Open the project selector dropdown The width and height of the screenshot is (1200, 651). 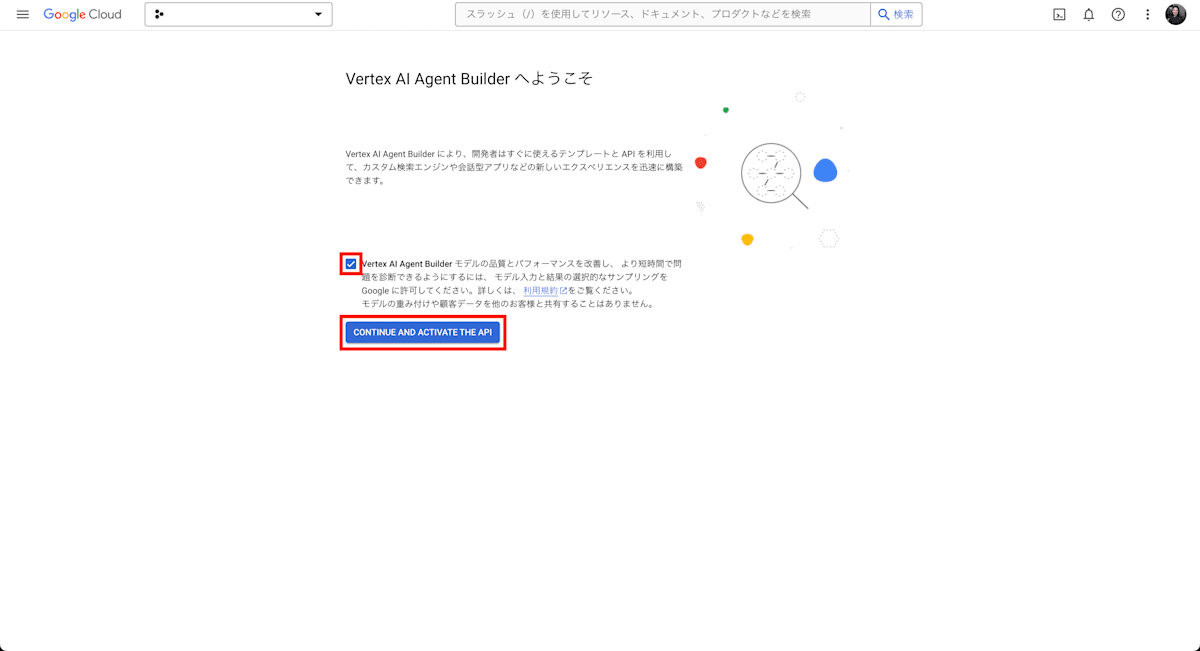238,14
